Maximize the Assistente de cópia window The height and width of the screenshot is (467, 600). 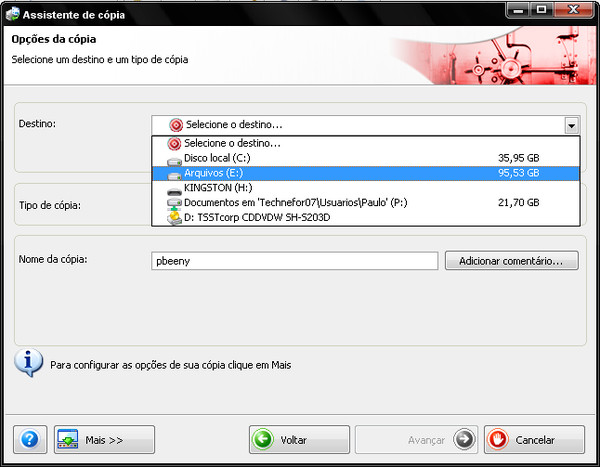[541, 10]
